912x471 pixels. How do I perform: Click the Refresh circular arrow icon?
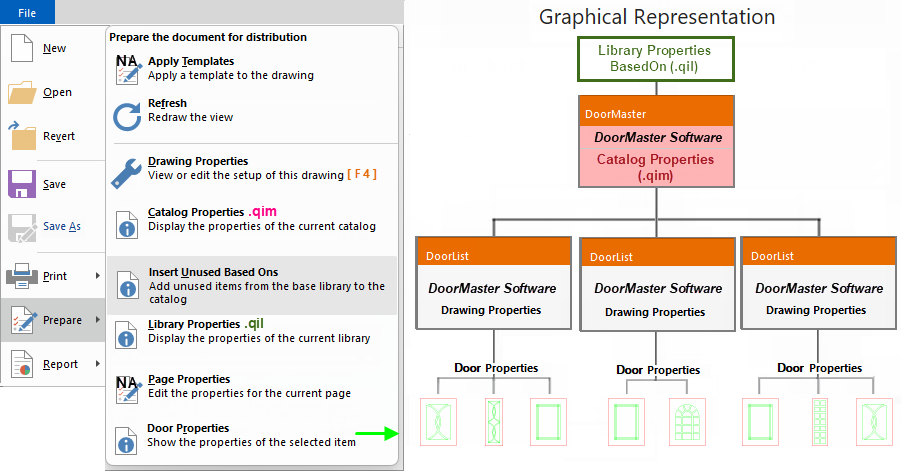tap(127, 116)
